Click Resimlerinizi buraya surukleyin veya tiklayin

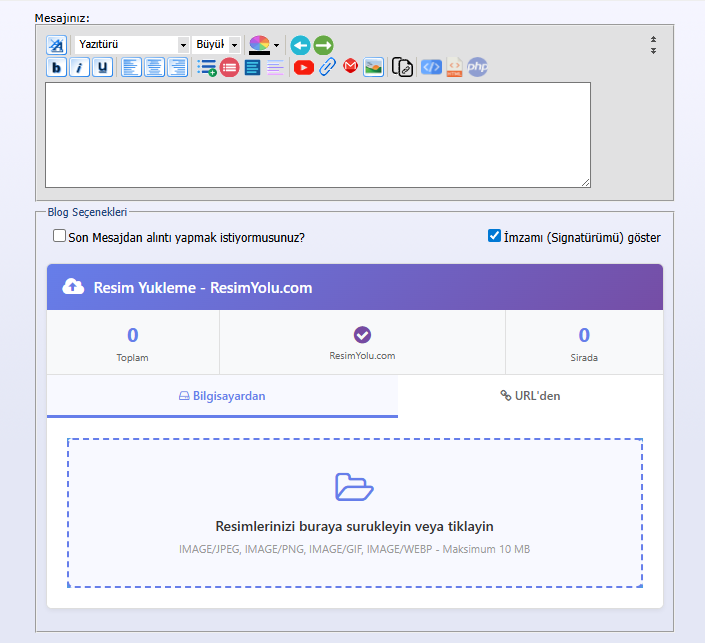pos(354,526)
